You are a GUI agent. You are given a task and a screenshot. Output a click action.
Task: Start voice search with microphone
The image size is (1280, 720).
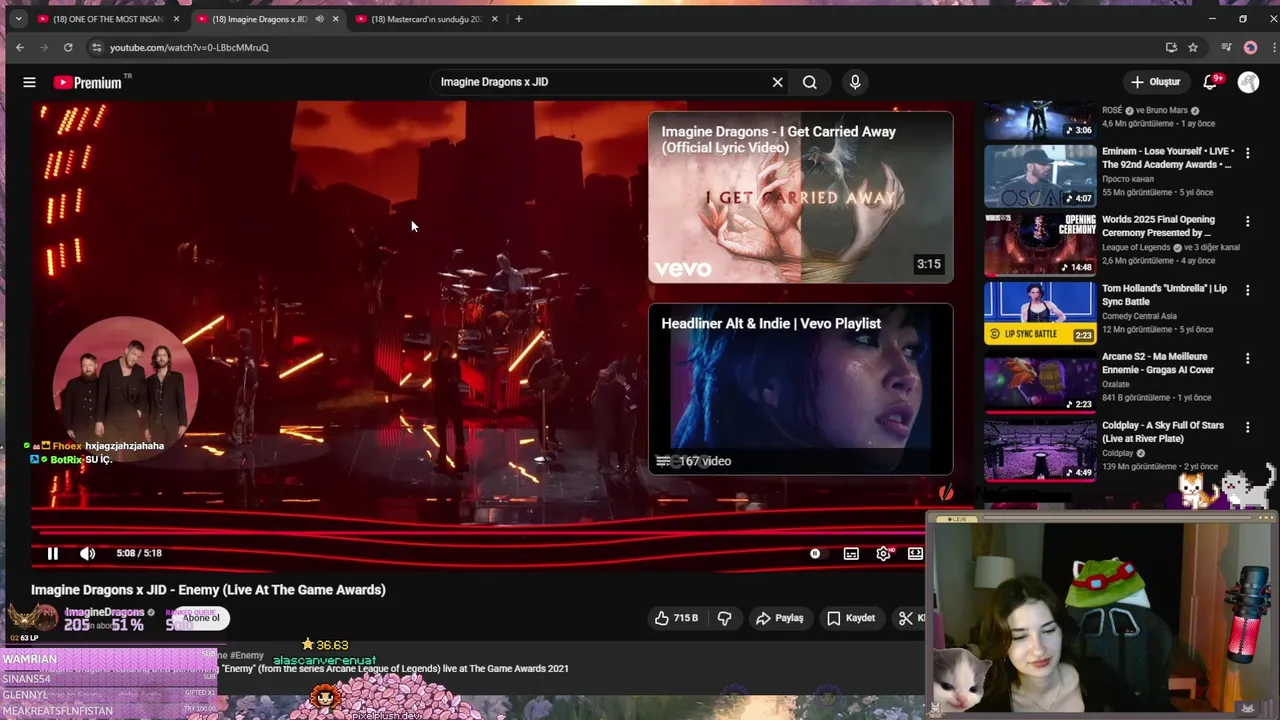coord(855,82)
